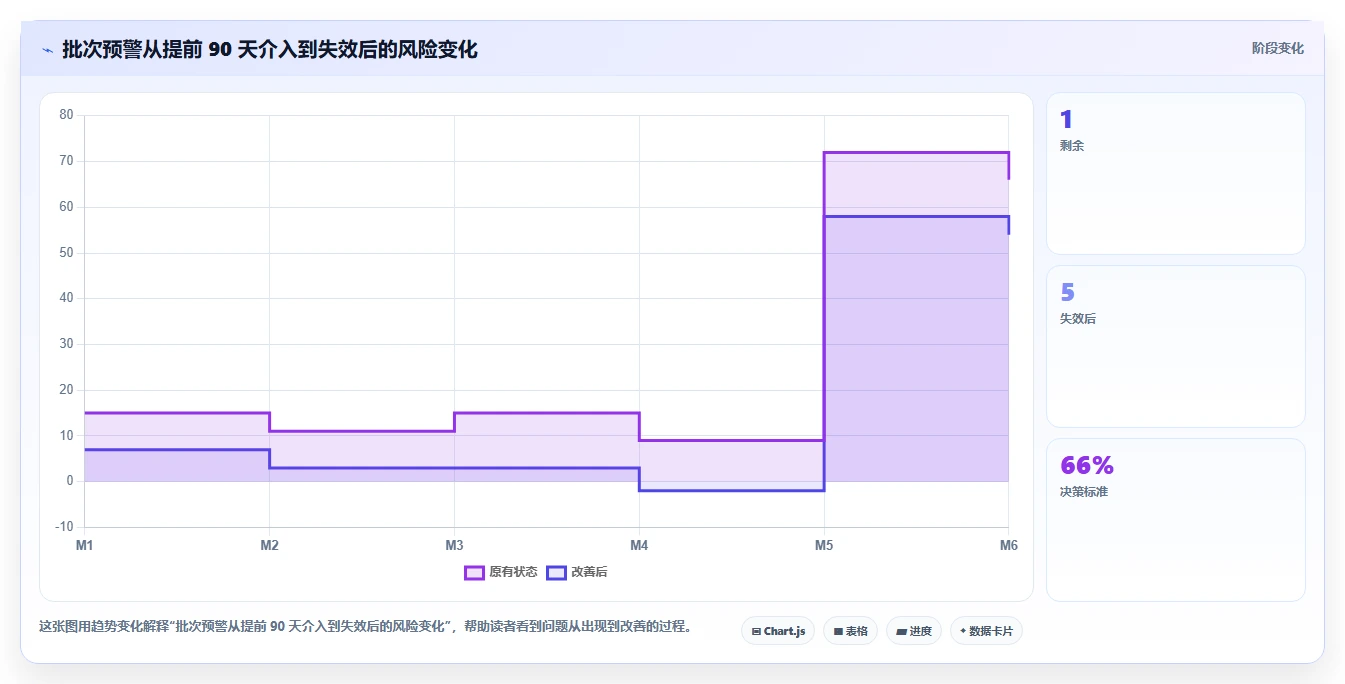1345x684 pixels.
Task: Click the icon inside 进度 chip
Action: point(901,631)
